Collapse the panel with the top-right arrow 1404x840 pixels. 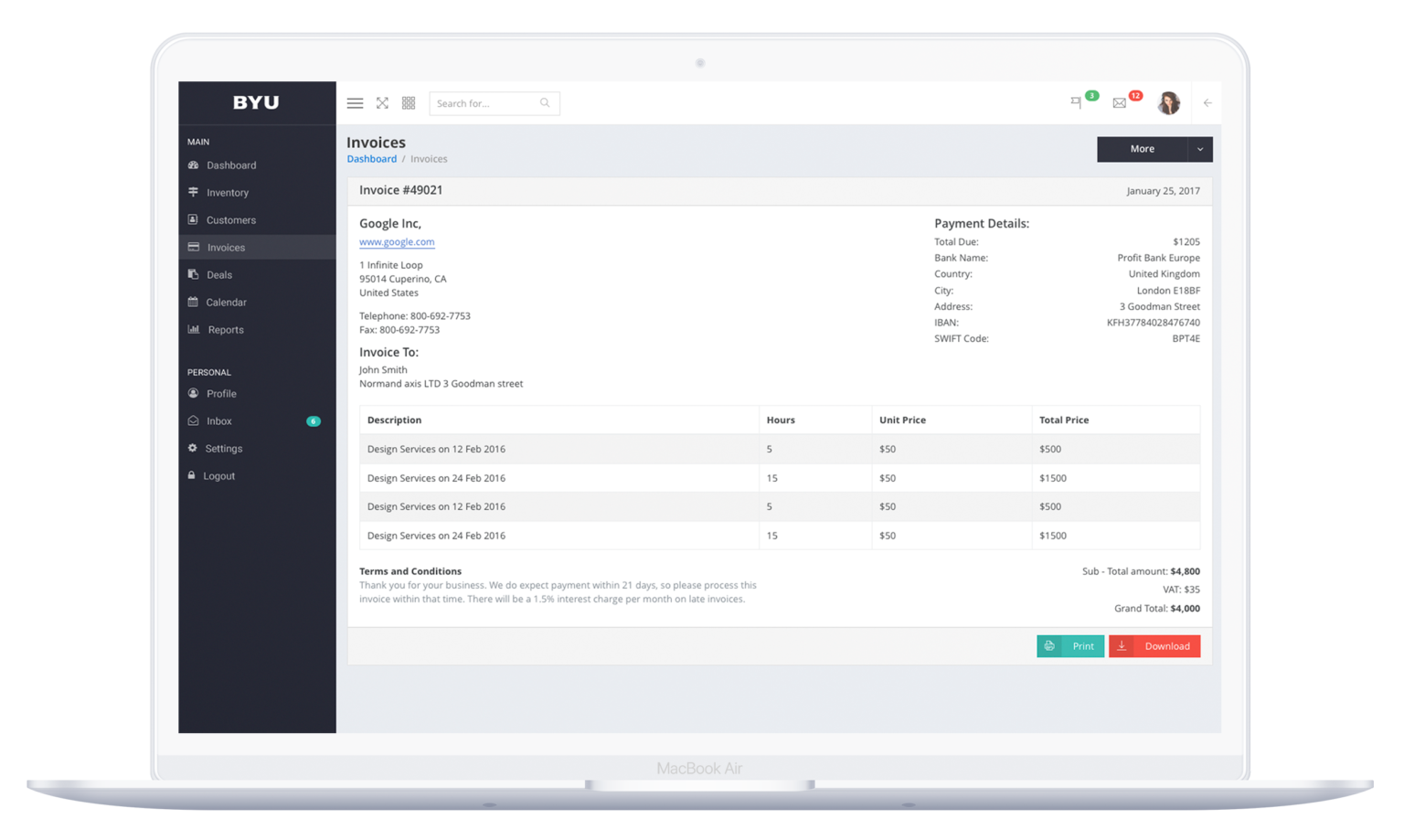[1207, 102]
